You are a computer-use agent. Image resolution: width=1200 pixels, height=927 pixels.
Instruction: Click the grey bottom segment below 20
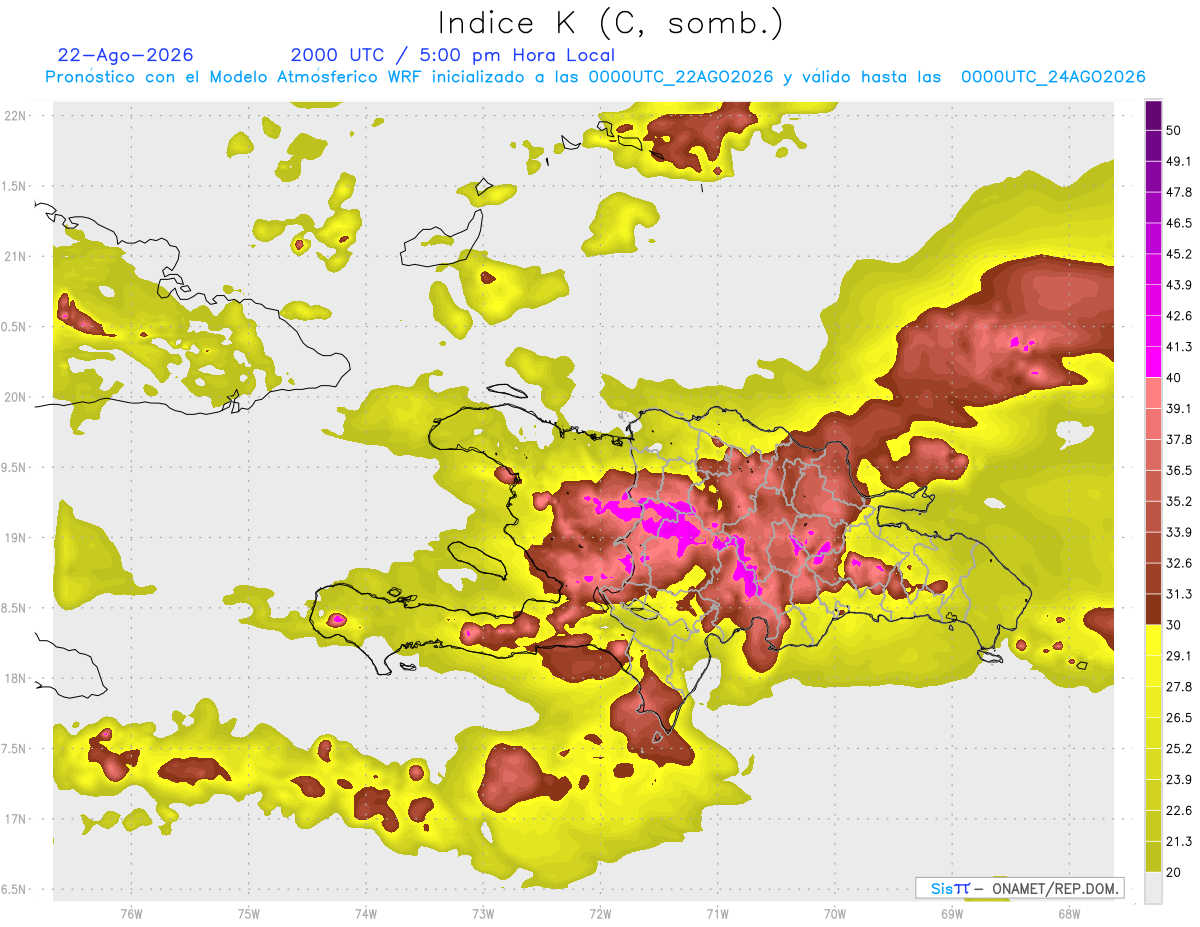pyautogui.click(x=1153, y=888)
